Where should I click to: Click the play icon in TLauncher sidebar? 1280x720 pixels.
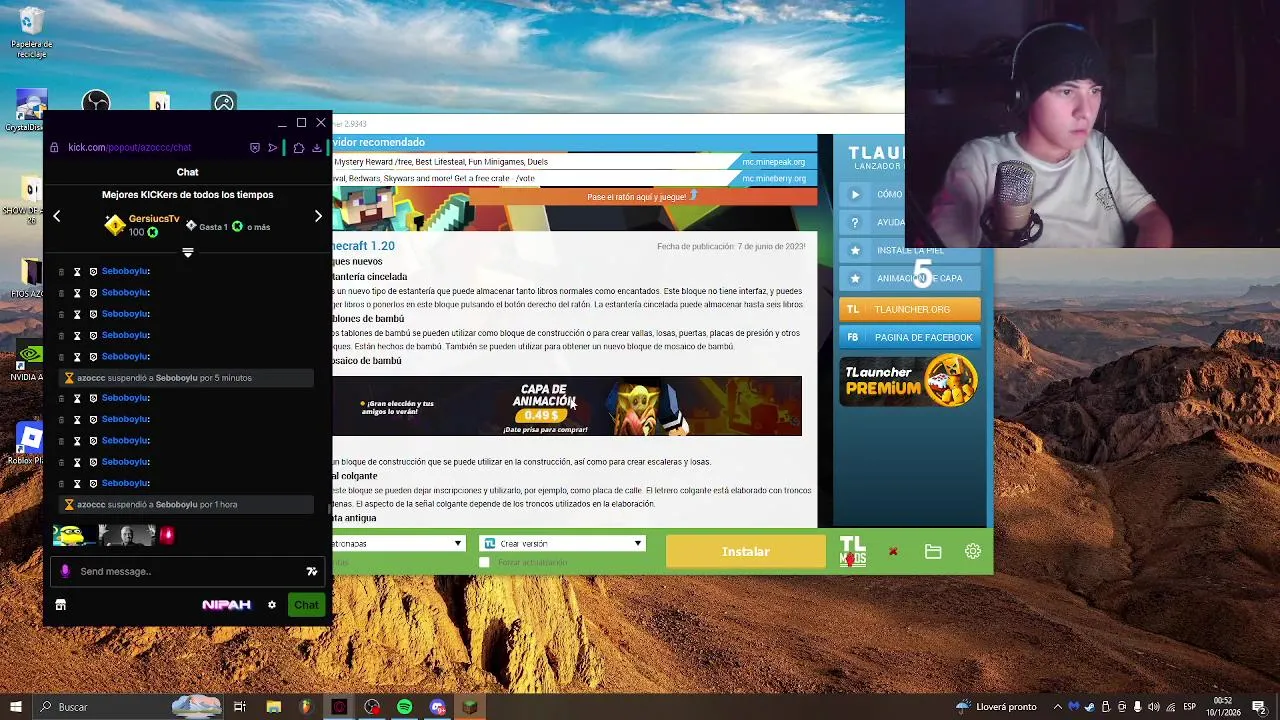tap(854, 195)
